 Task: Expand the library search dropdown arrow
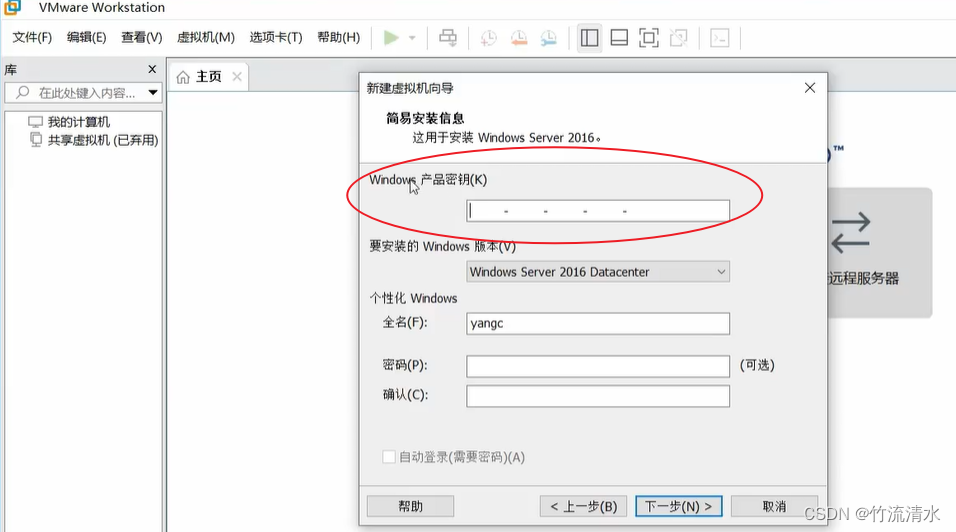tap(153, 93)
